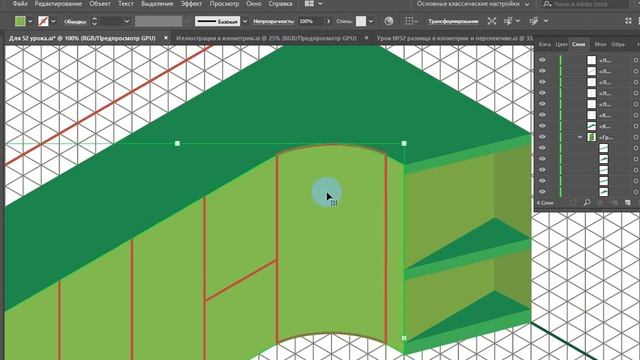This screenshot has width=640, height=360.
Task: Open the Эффект menu
Action: (x=191, y=4)
